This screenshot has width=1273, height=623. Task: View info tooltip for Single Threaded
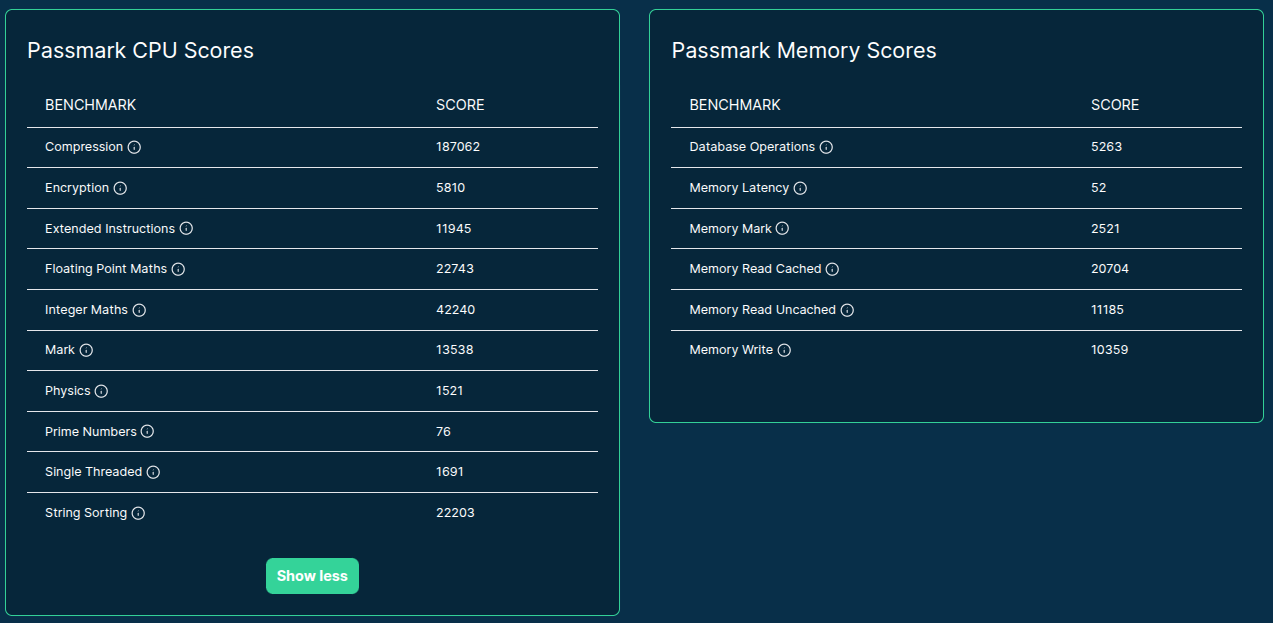[153, 472]
